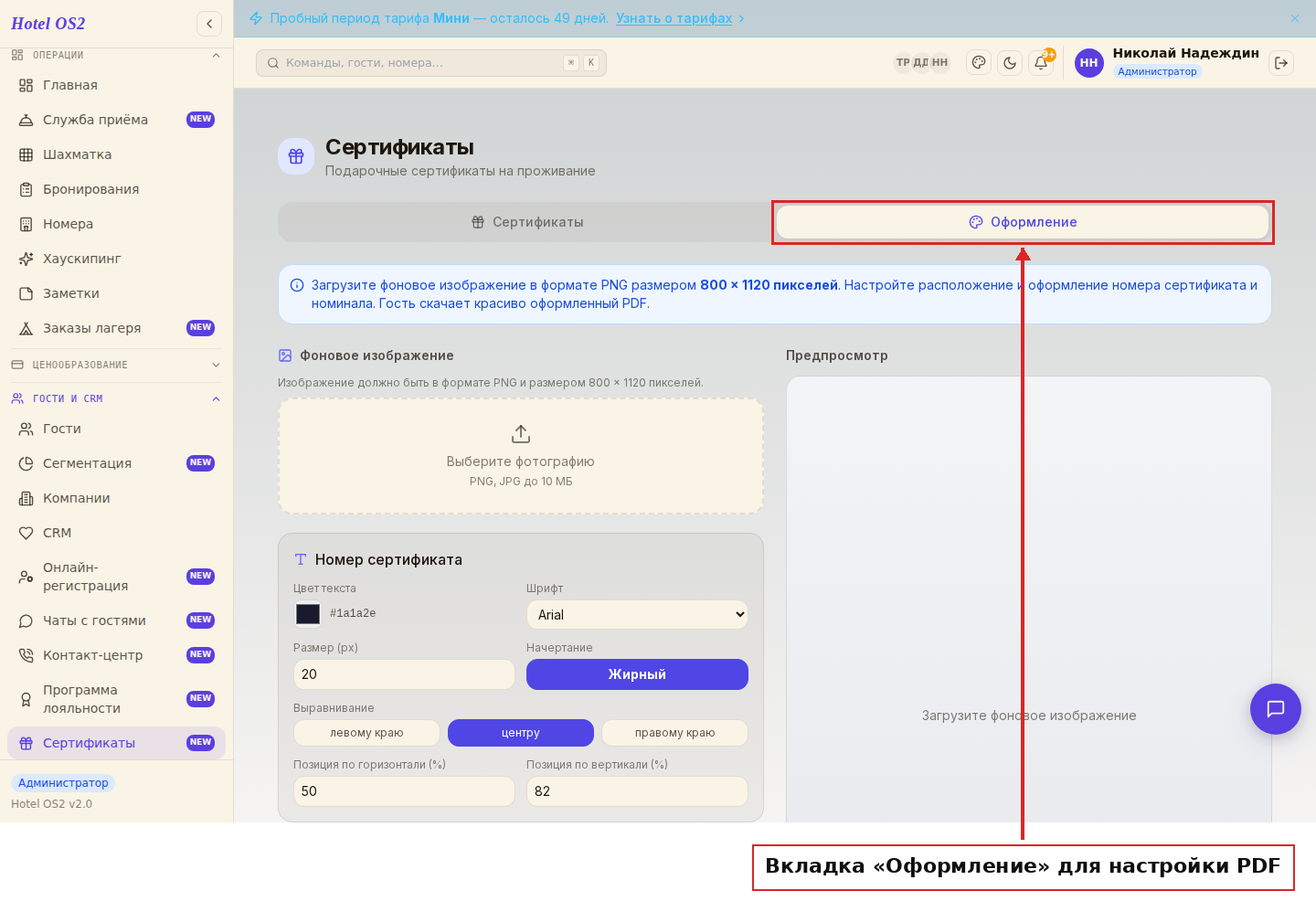Log out using the exit icon
The width and height of the screenshot is (1316, 912).
tap(1281, 62)
